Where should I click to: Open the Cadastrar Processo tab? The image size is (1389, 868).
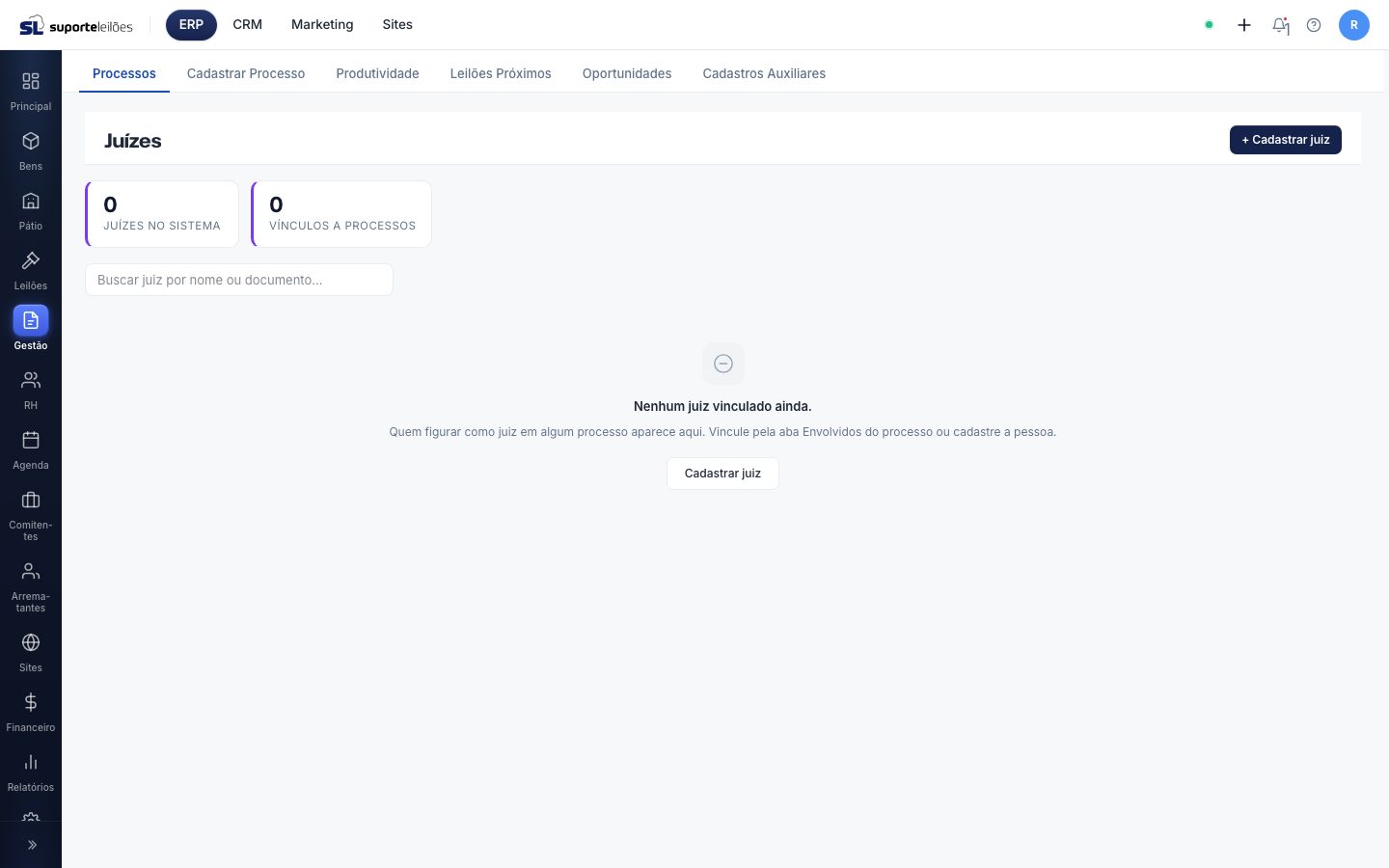246,73
